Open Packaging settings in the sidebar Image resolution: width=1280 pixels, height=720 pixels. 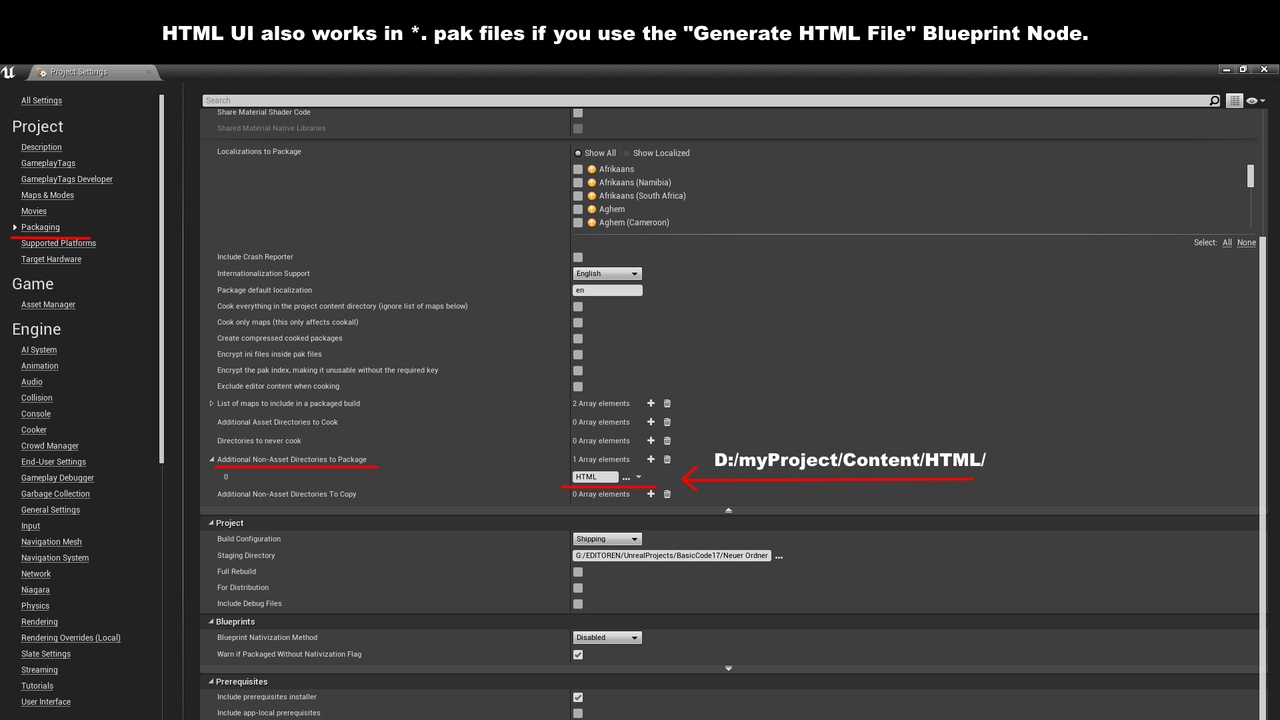(x=40, y=227)
